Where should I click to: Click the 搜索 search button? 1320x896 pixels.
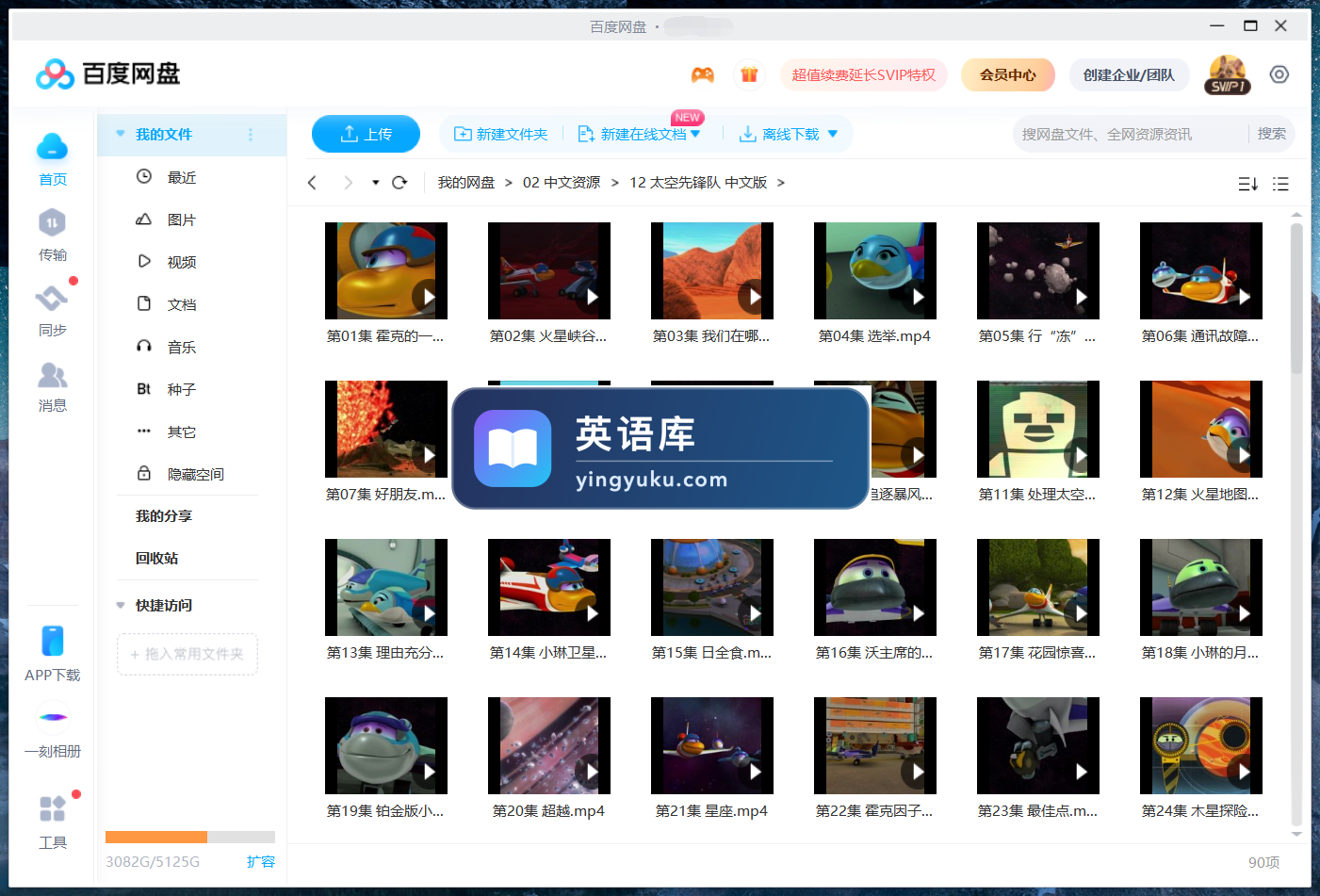tap(1271, 134)
